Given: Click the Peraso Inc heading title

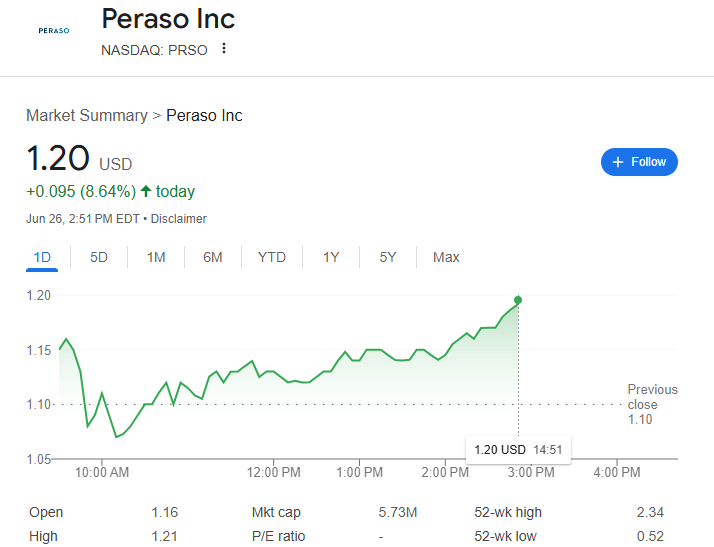Looking at the screenshot, I should click(x=168, y=19).
